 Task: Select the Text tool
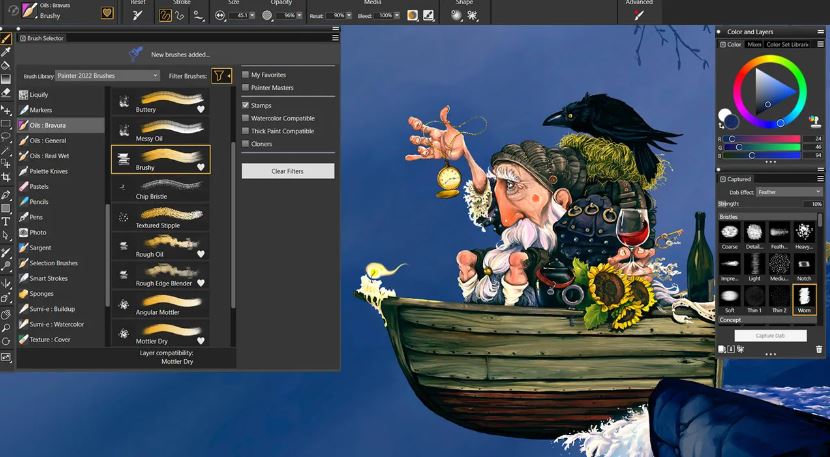point(6,221)
